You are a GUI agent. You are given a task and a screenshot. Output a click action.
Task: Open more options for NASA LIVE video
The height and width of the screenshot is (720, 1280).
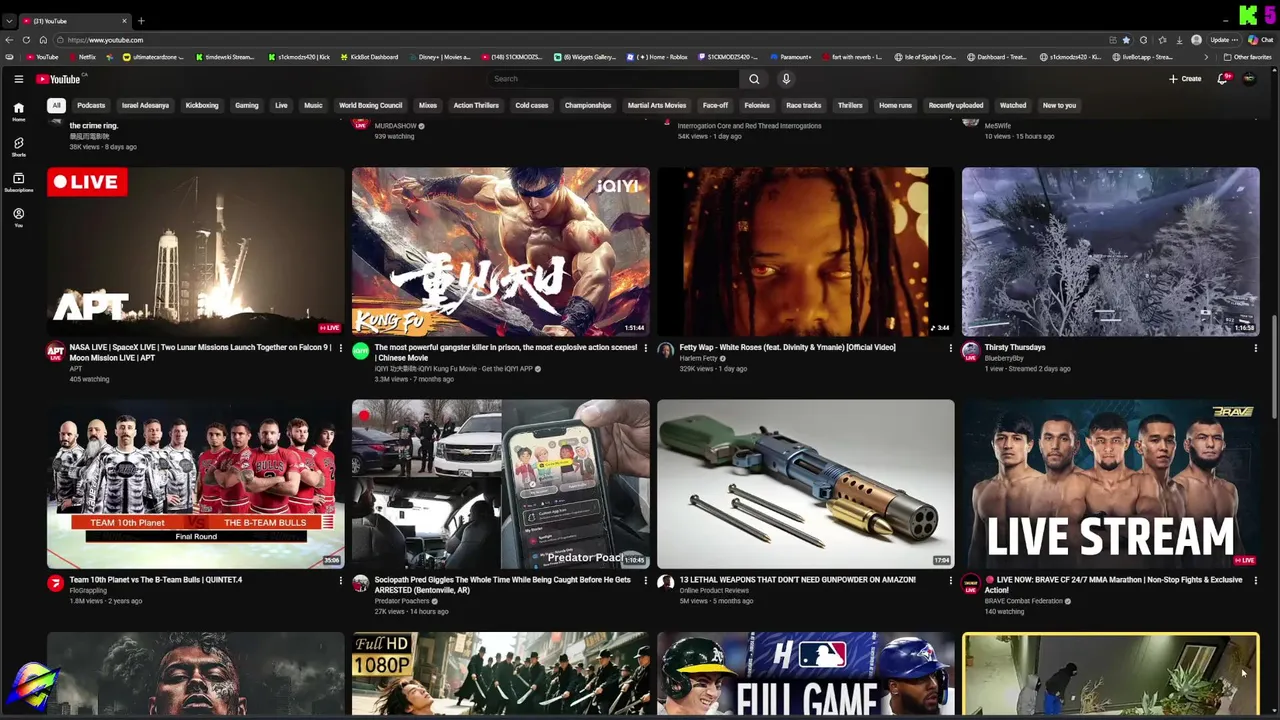[x=340, y=348]
